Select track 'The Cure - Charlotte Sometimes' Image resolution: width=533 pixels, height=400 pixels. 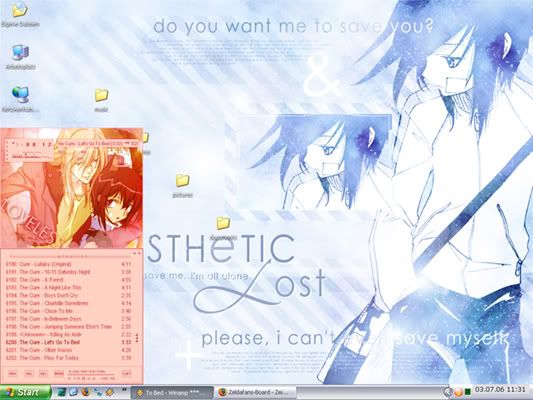click(68, 303)
